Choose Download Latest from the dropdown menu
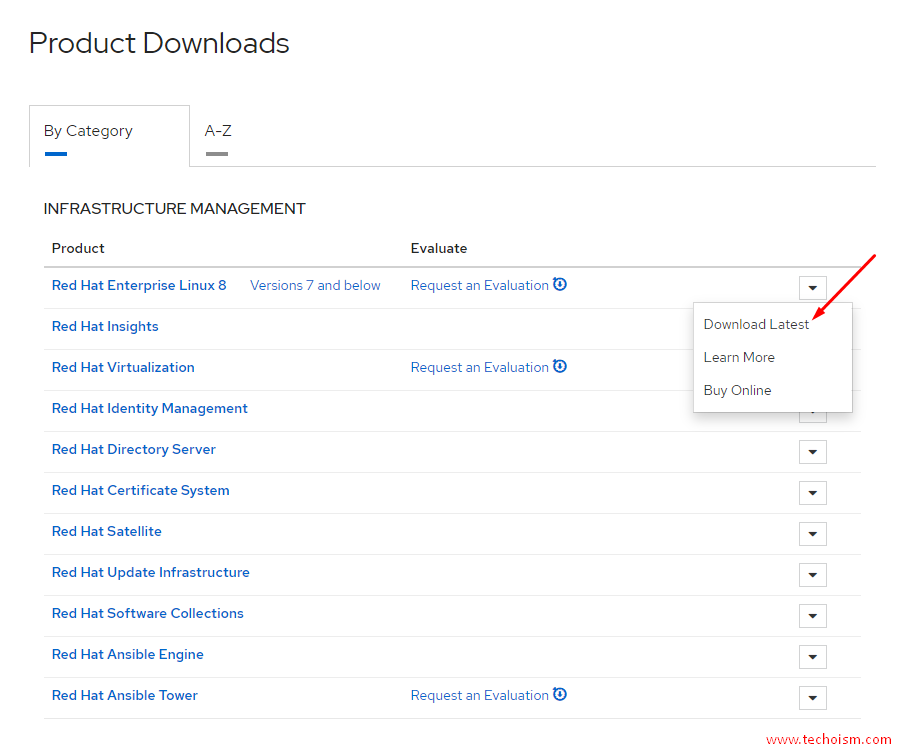Image resolution: width=903 pixels, height=753 pixels. click(756, 325)
